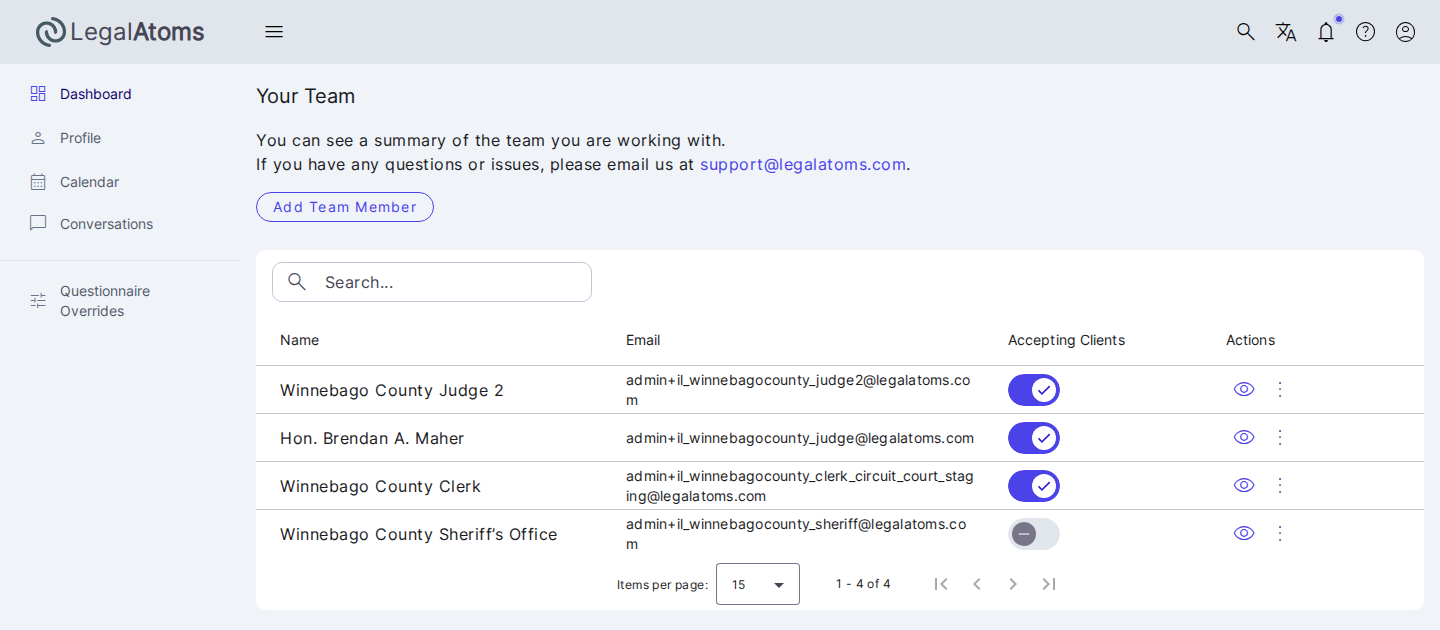1440x630 pixels.
Task: Click the Name column header
Action: pyautogui.click(x=299, y=340)
